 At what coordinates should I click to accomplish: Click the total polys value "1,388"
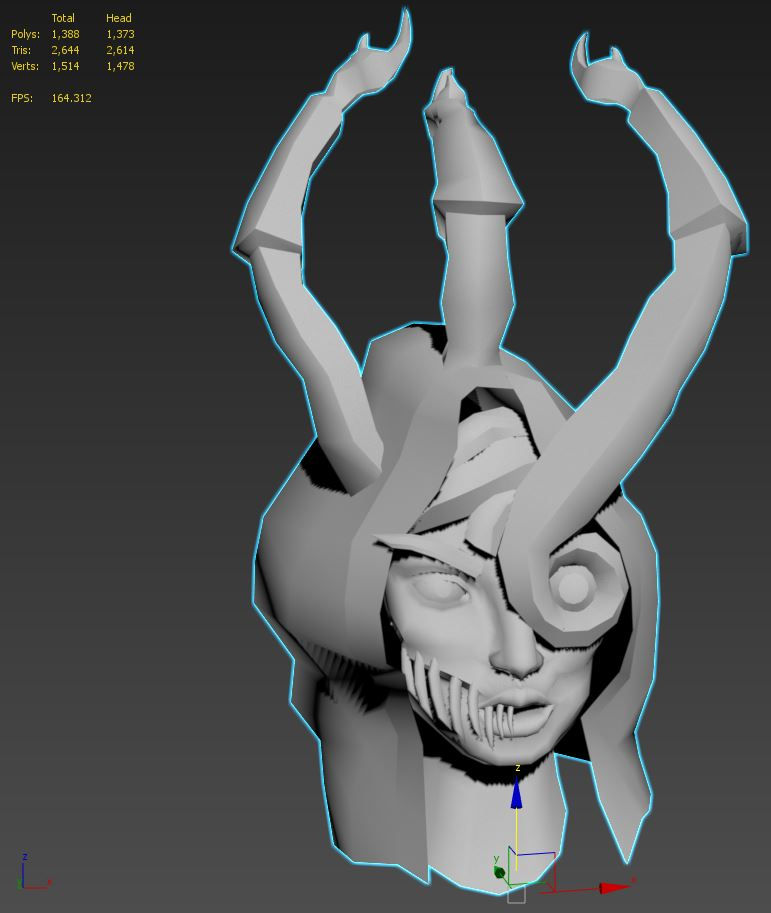(65, 34)
